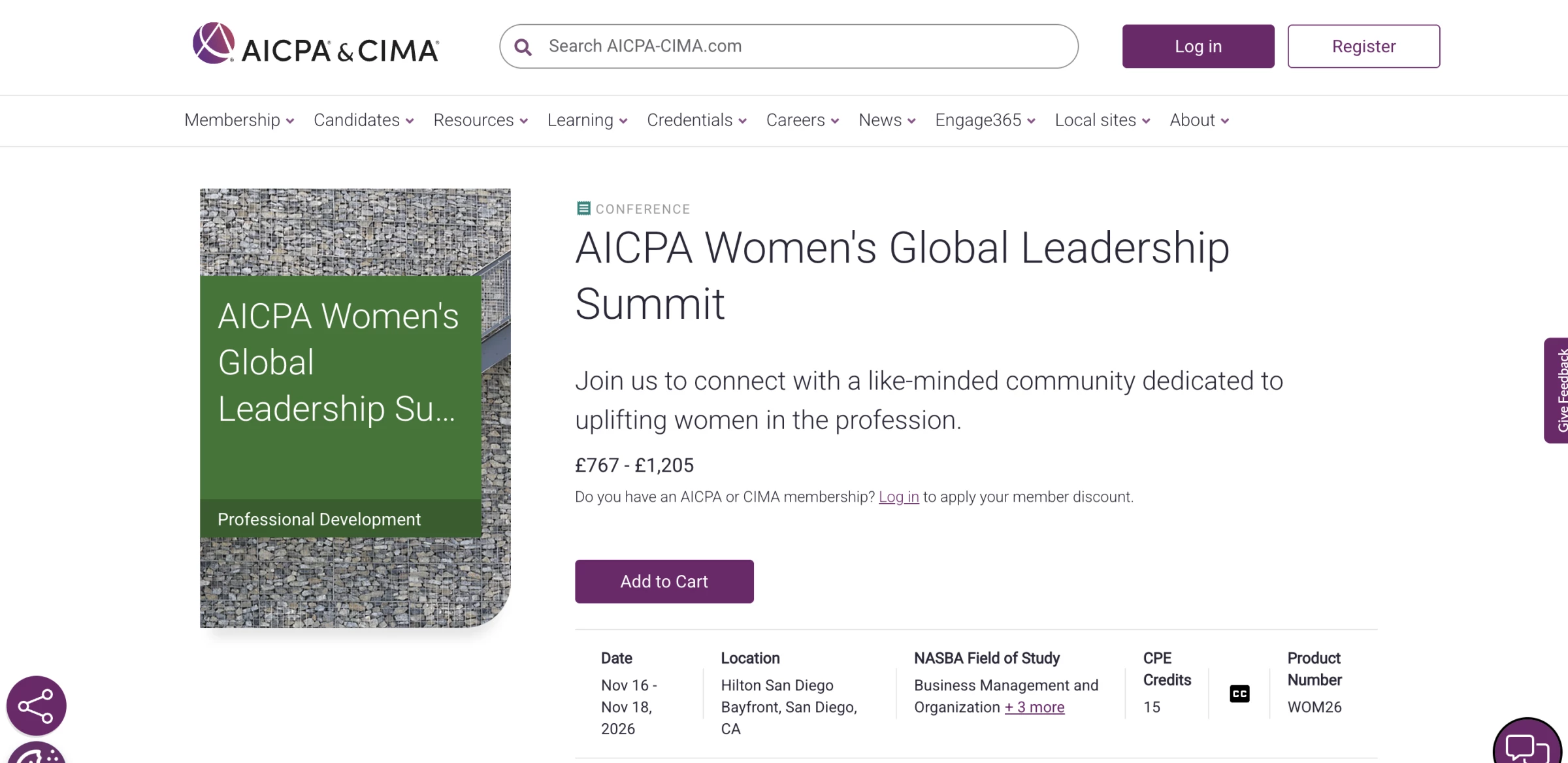Expand the Careers menu
The width and height of the screenshot is (1568, 763).
click(x=803, y=120)
